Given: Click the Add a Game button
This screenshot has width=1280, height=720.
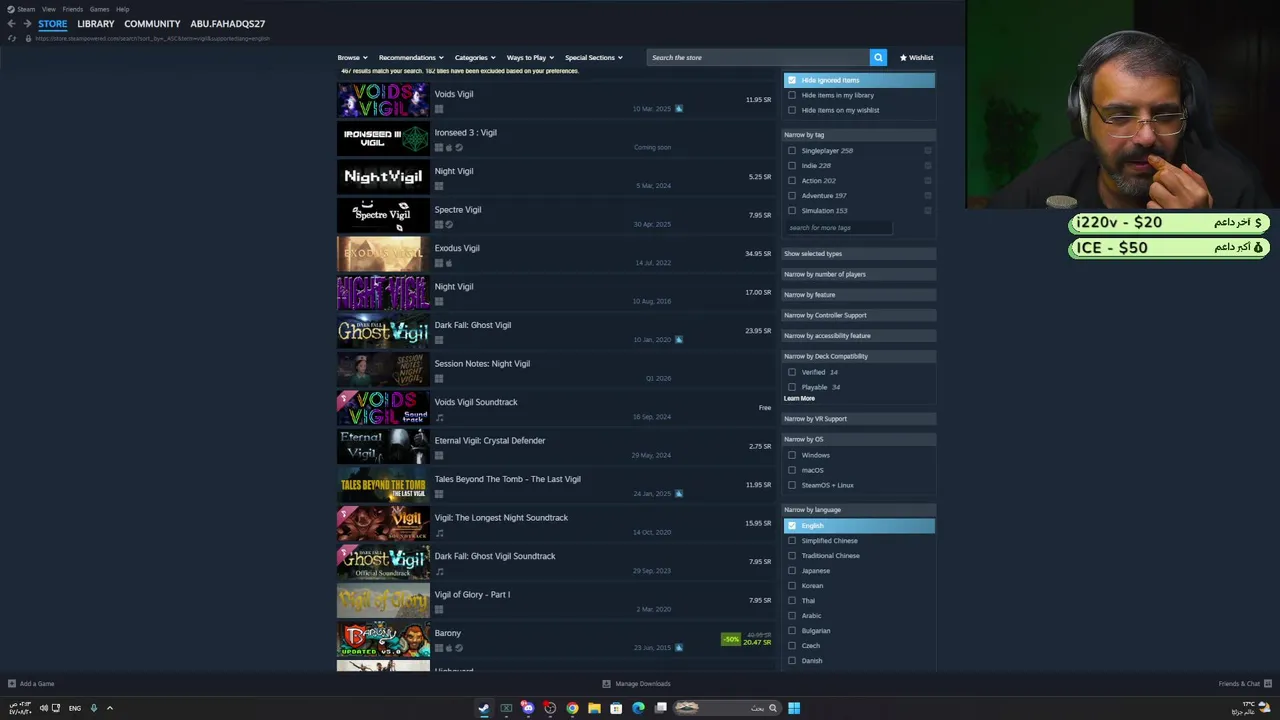Looking at the screenshot, I should tap(31, 684).
